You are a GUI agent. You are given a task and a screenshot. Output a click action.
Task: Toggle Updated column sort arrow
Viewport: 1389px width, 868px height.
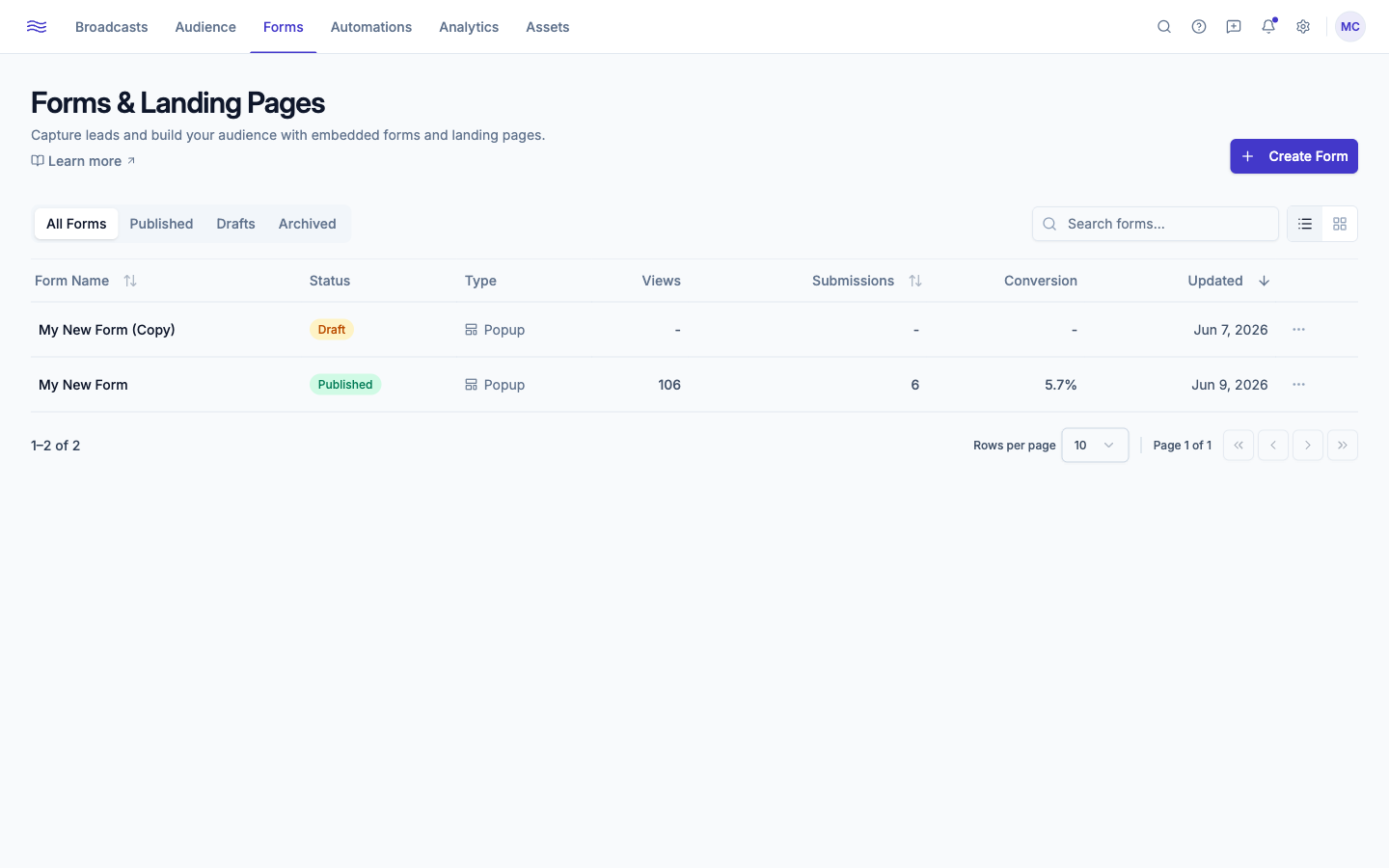pos(1264,281)
